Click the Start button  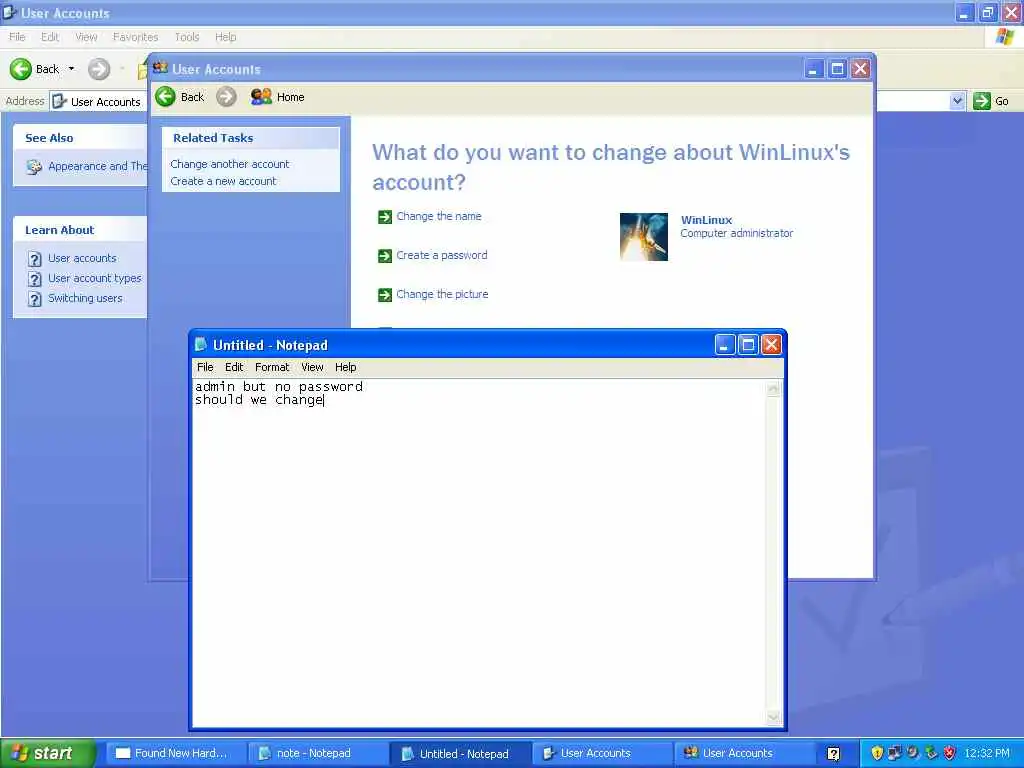tap(48, 753)
